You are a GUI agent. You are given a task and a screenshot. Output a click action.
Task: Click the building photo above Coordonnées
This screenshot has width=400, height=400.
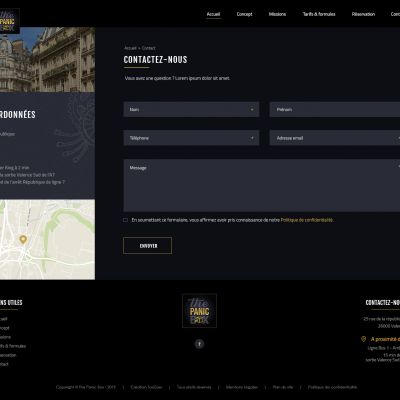(47, 59)
